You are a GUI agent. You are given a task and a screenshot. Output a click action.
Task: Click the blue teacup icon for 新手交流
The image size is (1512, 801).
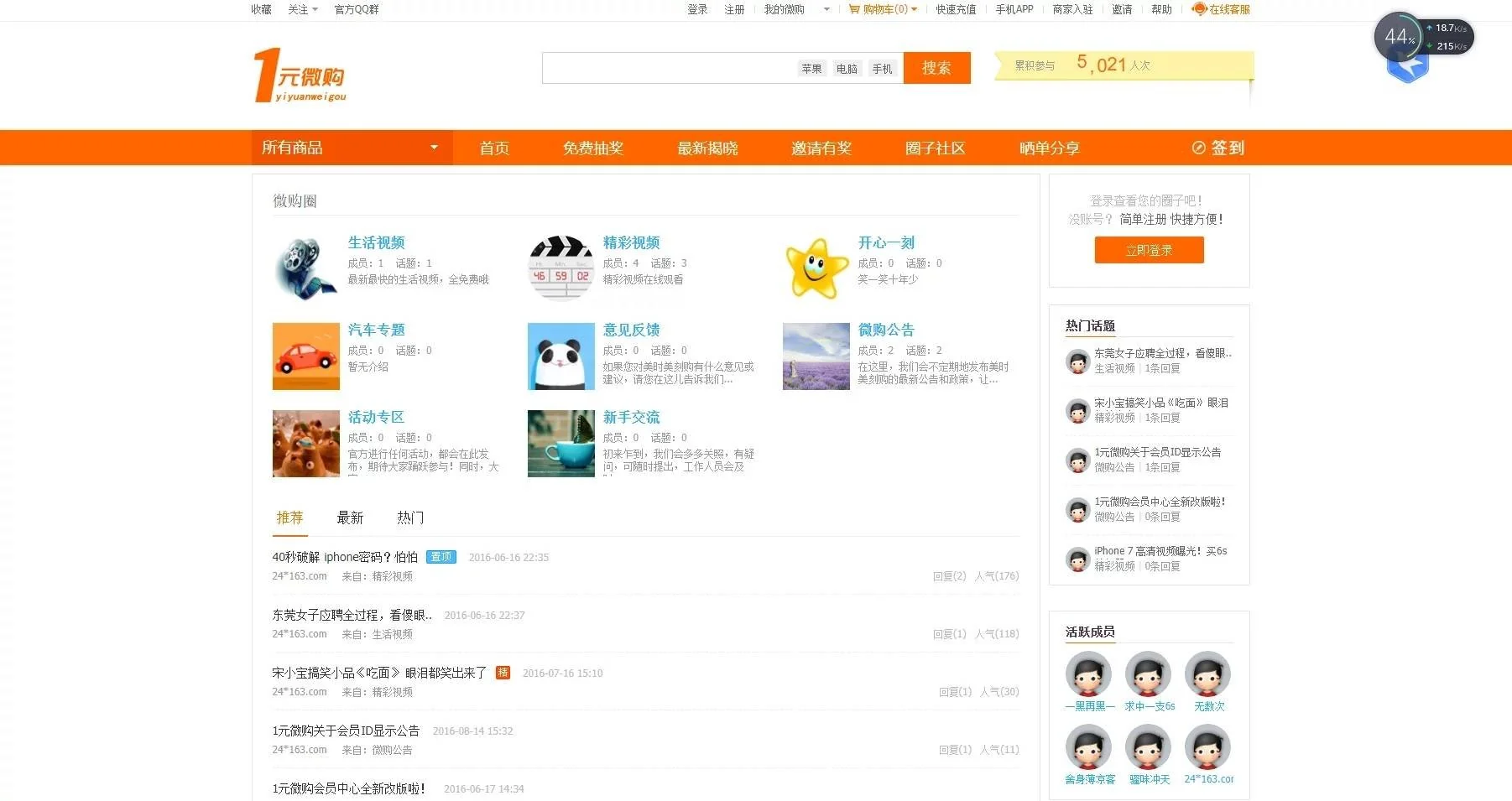click(x=560, y=443)
